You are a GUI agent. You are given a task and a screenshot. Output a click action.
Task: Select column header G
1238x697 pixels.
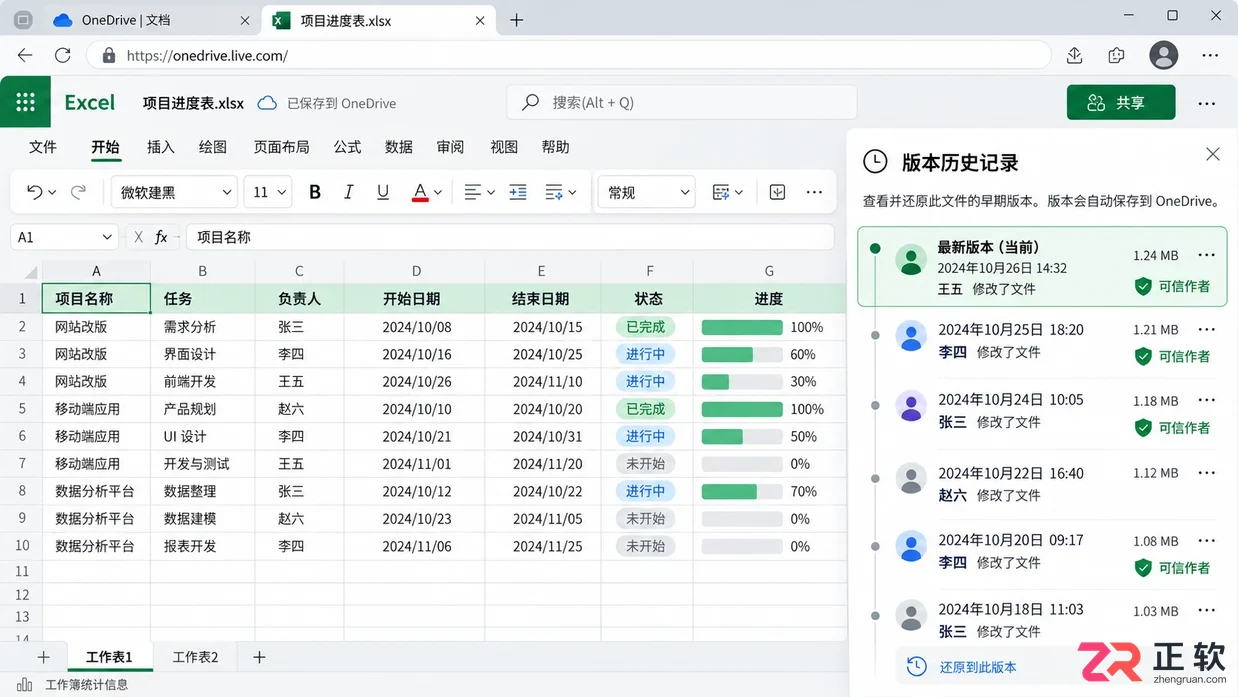[769, 271]
